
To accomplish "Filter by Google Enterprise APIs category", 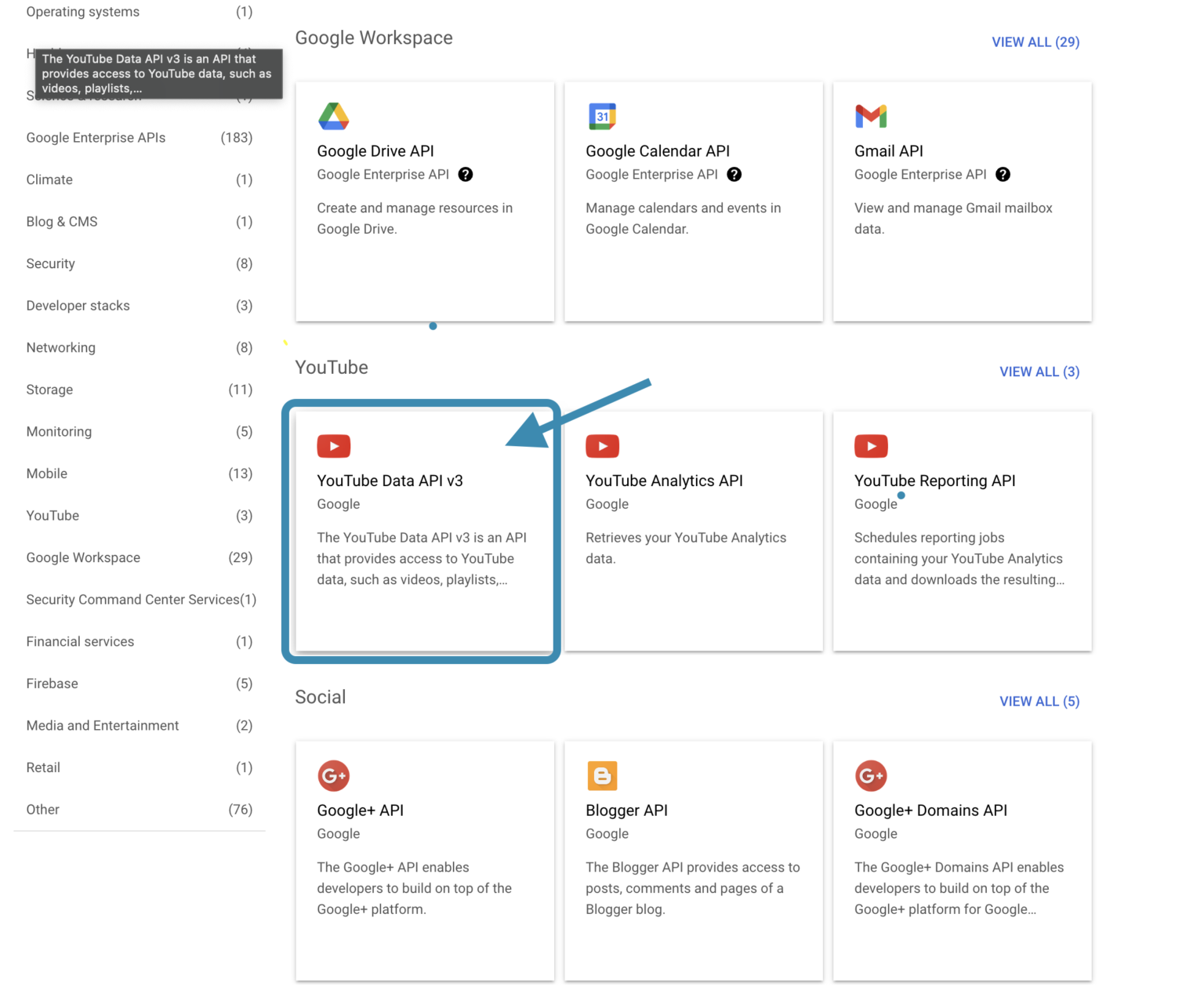I will click(x=96, y=138).
